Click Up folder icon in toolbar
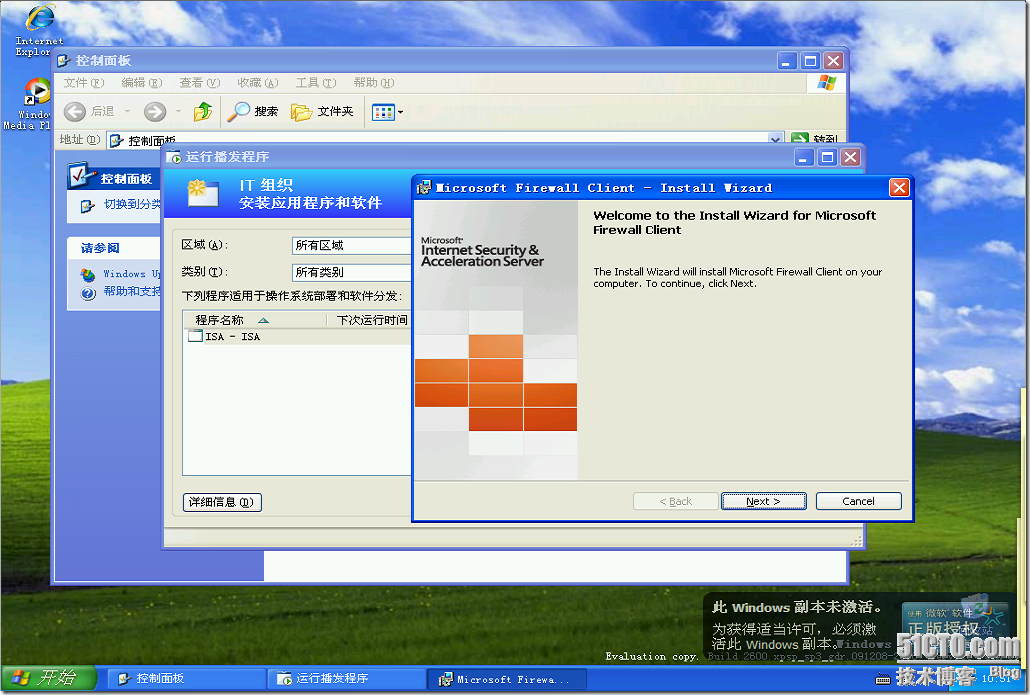The height and width of the screenshot is (695, 1030). click(202, 112)
